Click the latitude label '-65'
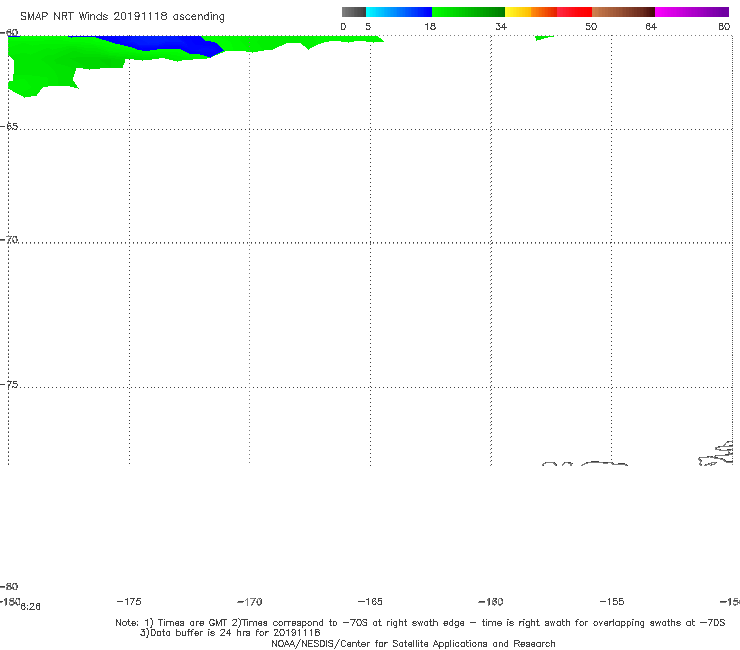 [9, 127]
